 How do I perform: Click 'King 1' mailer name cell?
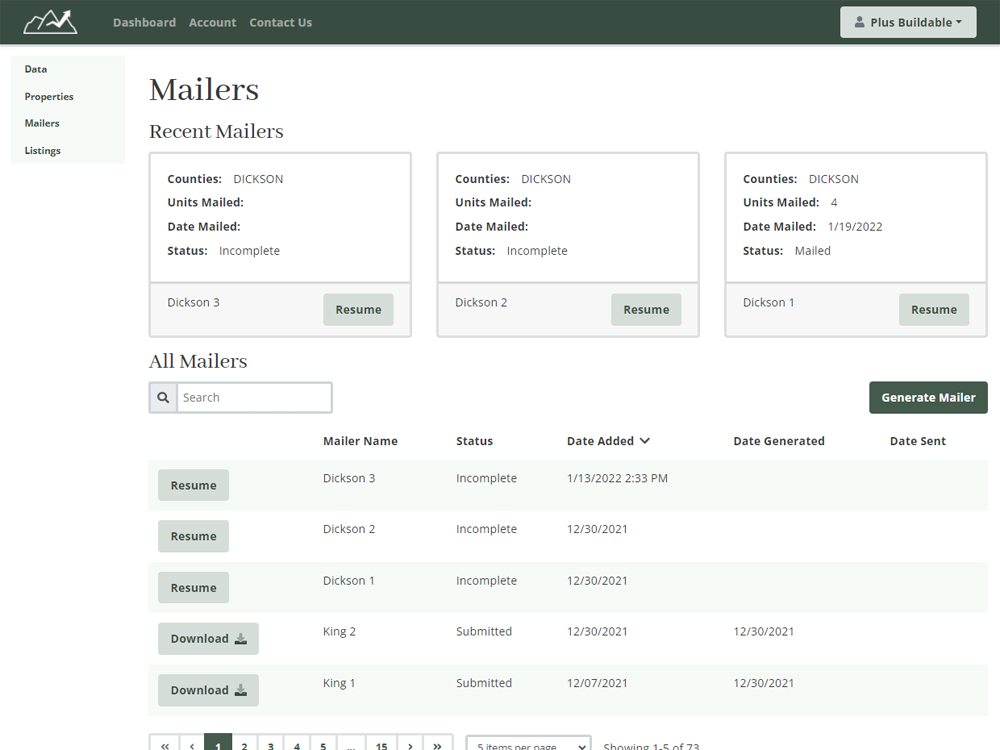point(339,683)
